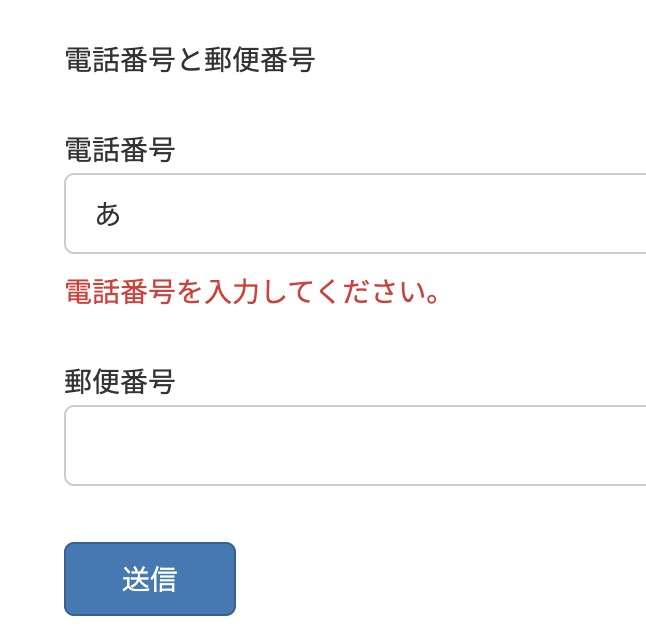This screenshot has height=640, width=646.
Task: Place cursor after あ in phone field
Action: [x=124, y=214]
